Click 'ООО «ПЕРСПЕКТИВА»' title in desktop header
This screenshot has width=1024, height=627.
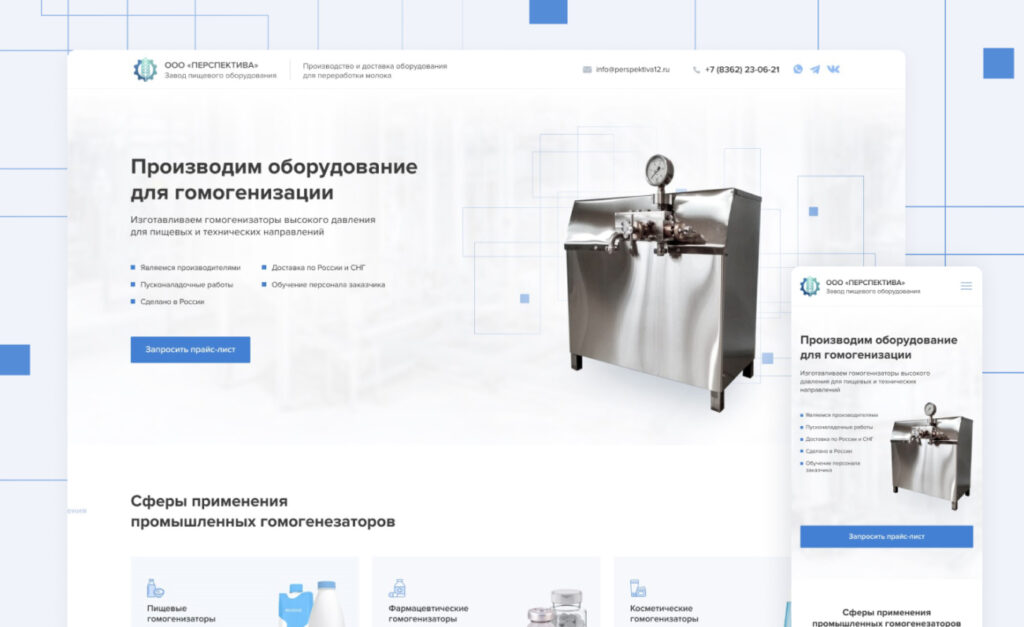tap(211, 65)
